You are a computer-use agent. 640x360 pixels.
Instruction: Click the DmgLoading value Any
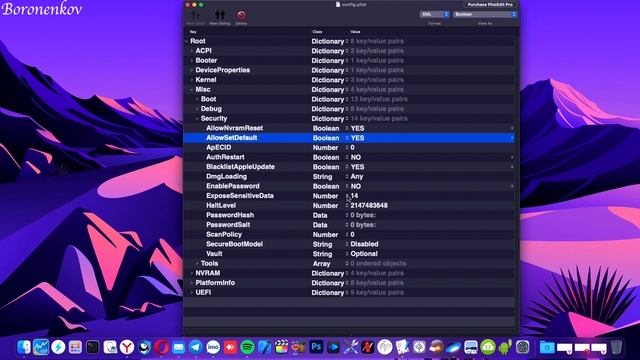[357, 177]
